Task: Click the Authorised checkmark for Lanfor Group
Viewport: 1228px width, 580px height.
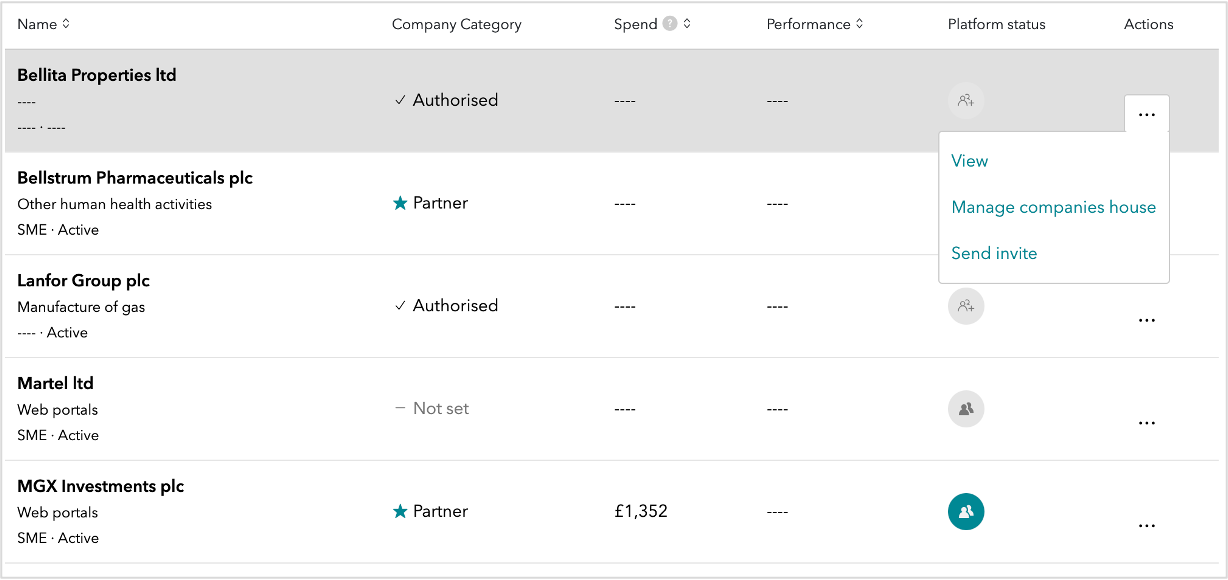Action: point(400,306)
